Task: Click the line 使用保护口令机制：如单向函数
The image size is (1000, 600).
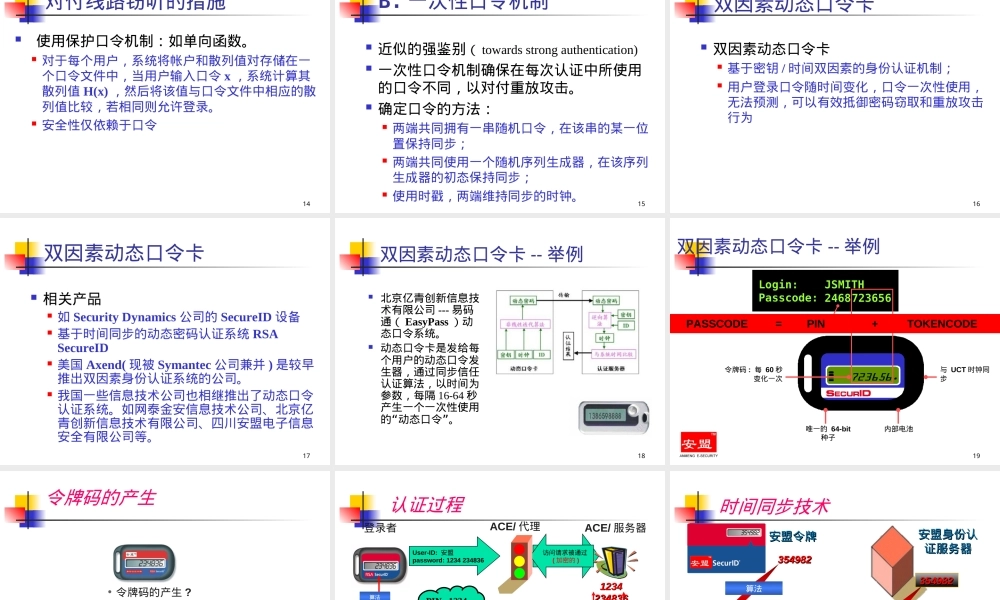Action: coord(143,41)
